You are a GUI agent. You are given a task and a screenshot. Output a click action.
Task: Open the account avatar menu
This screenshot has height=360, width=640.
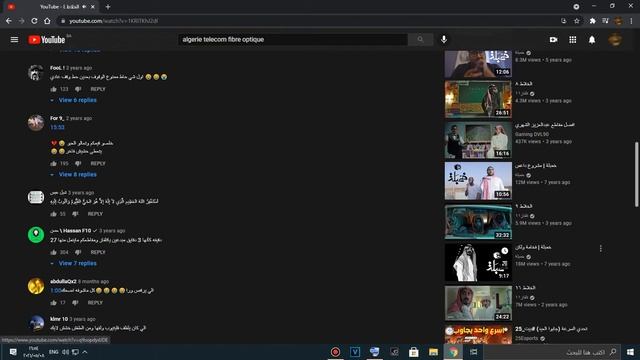point(615,40)
